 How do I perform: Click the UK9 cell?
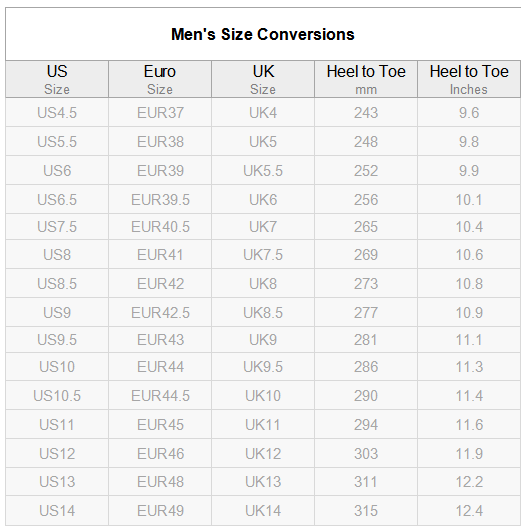pos(263,340)
